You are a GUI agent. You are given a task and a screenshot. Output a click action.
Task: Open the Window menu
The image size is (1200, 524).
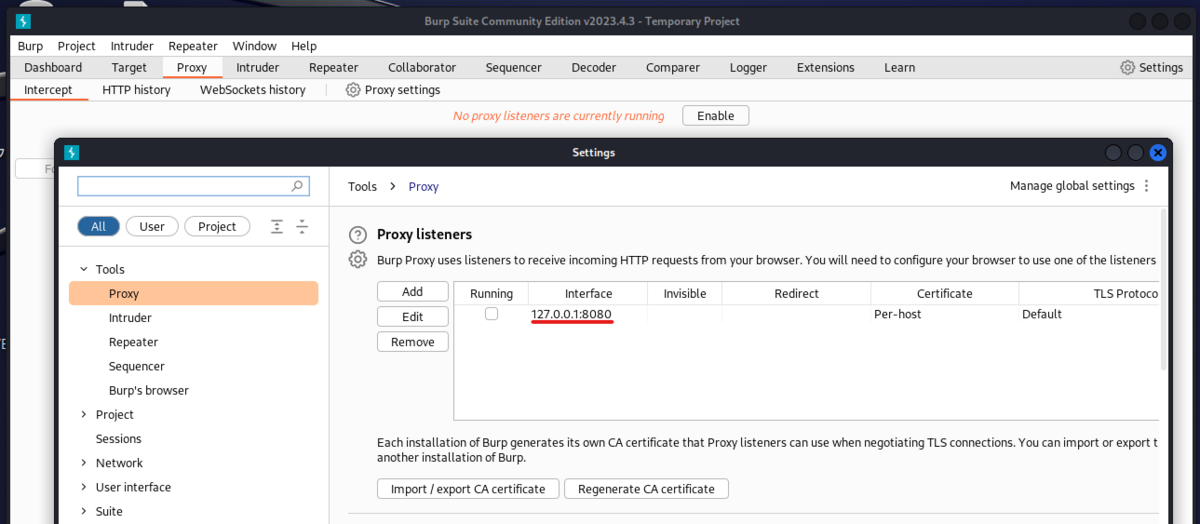(x=254, y=46)
